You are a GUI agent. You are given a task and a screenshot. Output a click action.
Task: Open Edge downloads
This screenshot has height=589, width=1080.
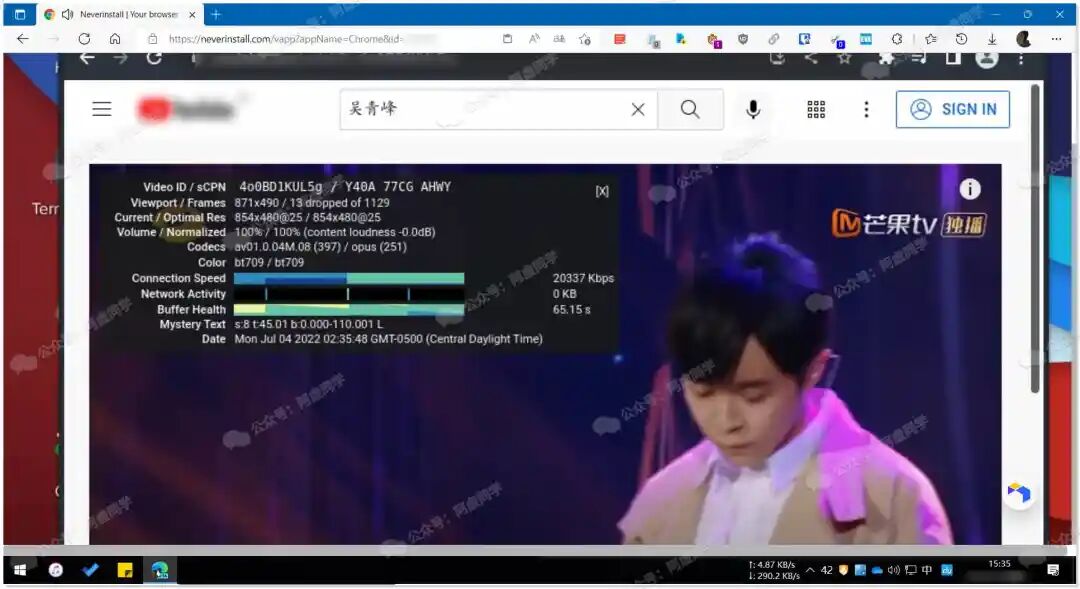[x=992, y=39]
